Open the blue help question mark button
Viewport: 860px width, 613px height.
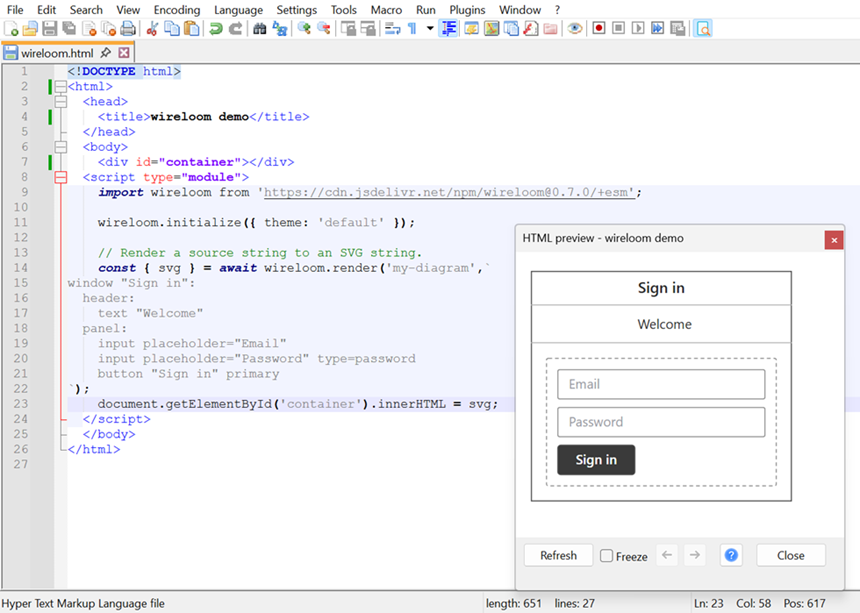pos(731,555)
